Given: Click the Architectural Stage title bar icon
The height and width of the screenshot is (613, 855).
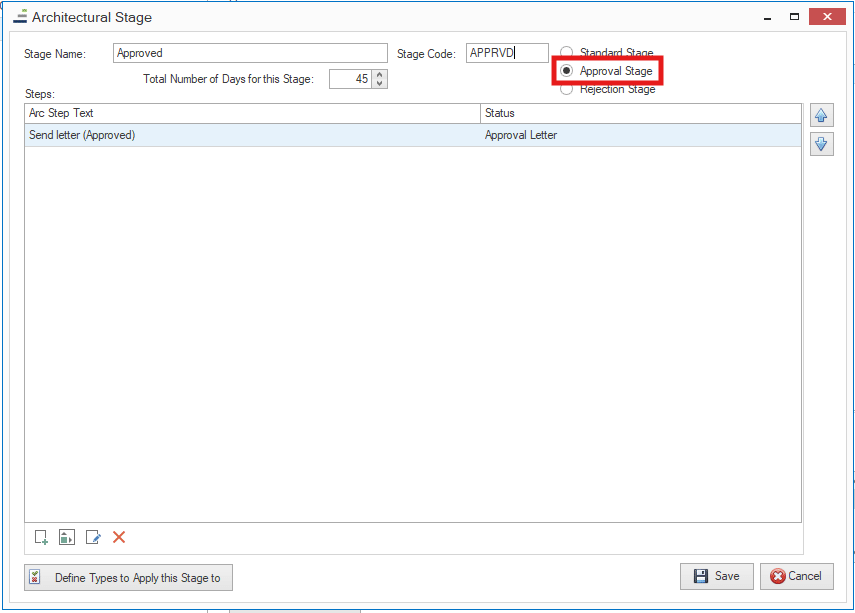Looking at the screenshot, I should pyautogui.click(x=20, y=16).
